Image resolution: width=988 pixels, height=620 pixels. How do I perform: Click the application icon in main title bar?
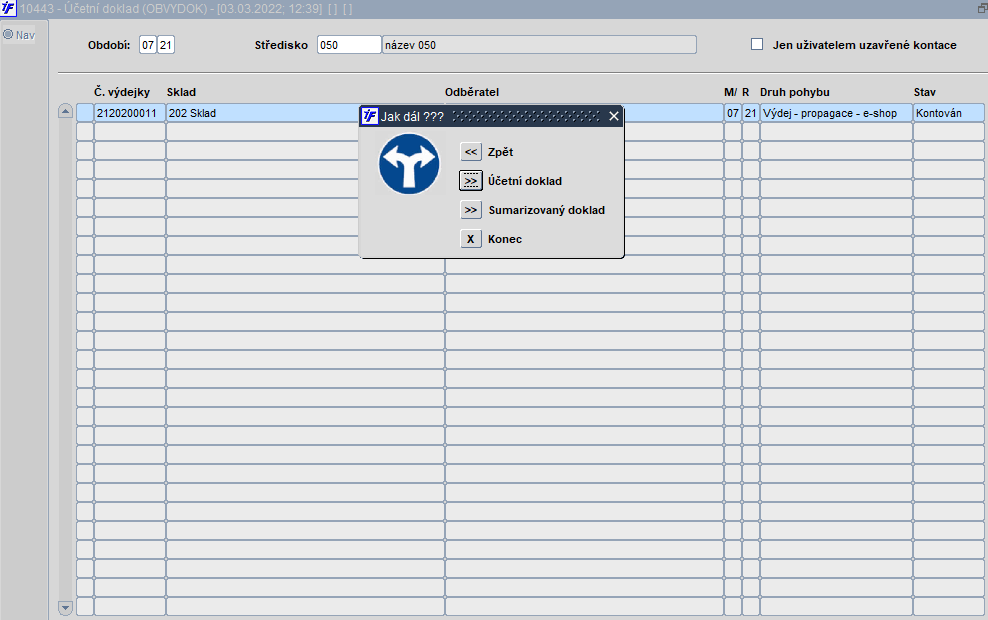tap(8, 8)
